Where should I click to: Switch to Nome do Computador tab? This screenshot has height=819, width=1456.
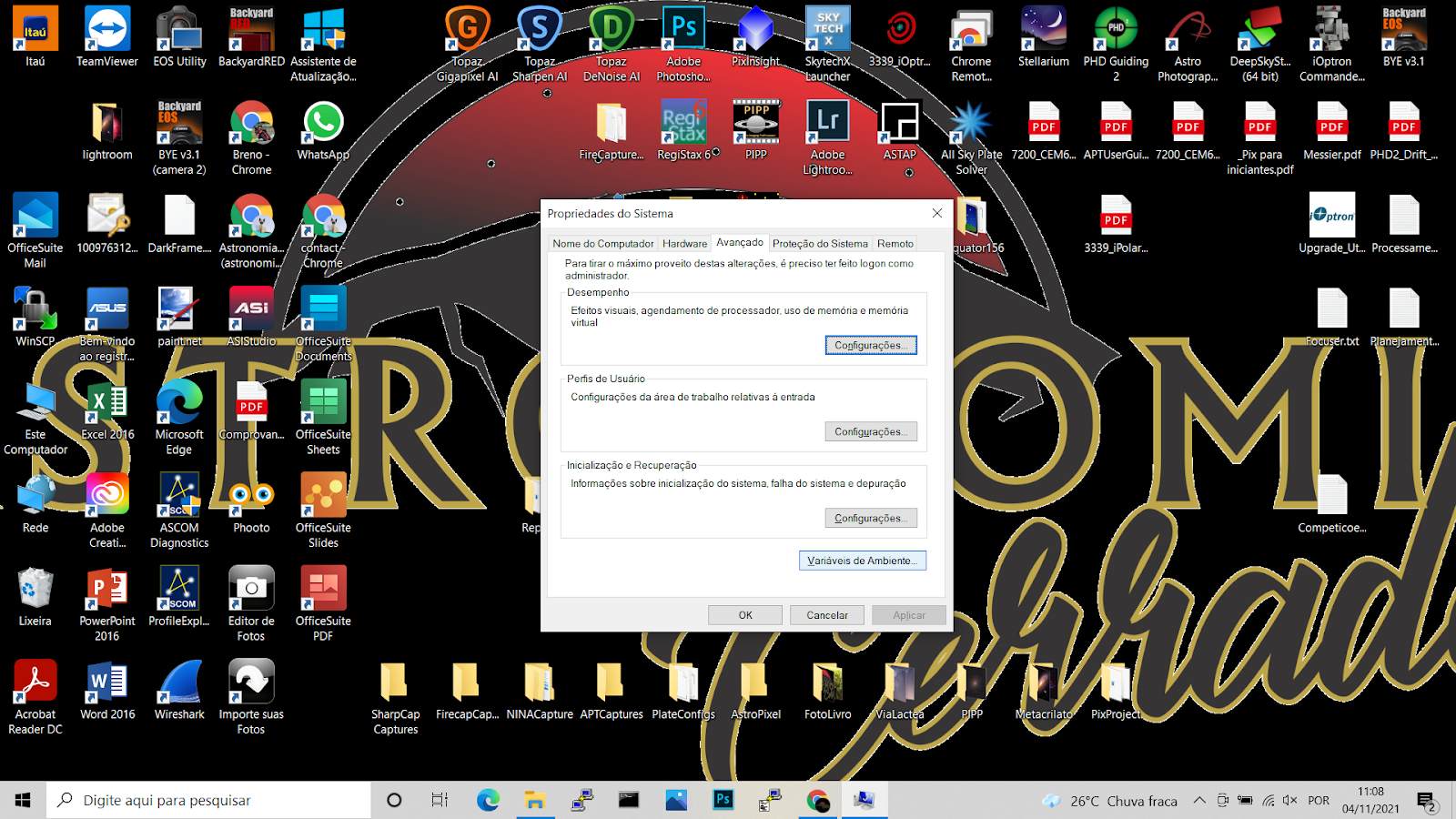(602, 244)
